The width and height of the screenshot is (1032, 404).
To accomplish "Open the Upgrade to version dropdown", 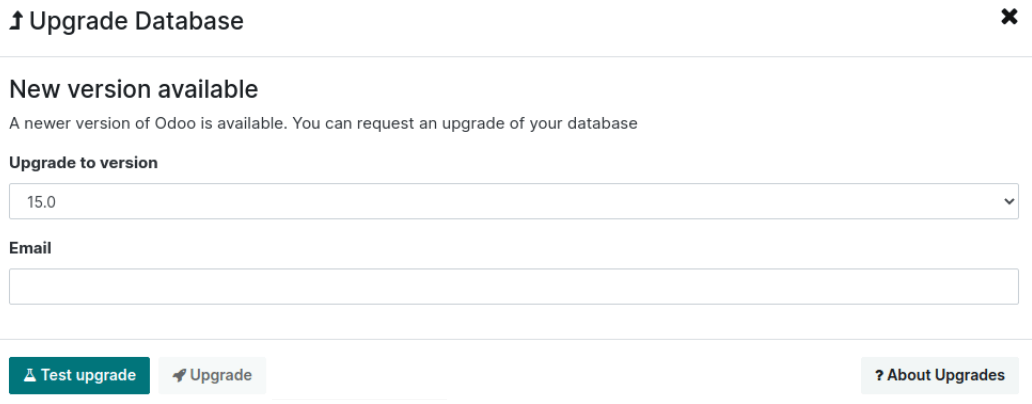I will pyautogui.click(x=513, y=201).
